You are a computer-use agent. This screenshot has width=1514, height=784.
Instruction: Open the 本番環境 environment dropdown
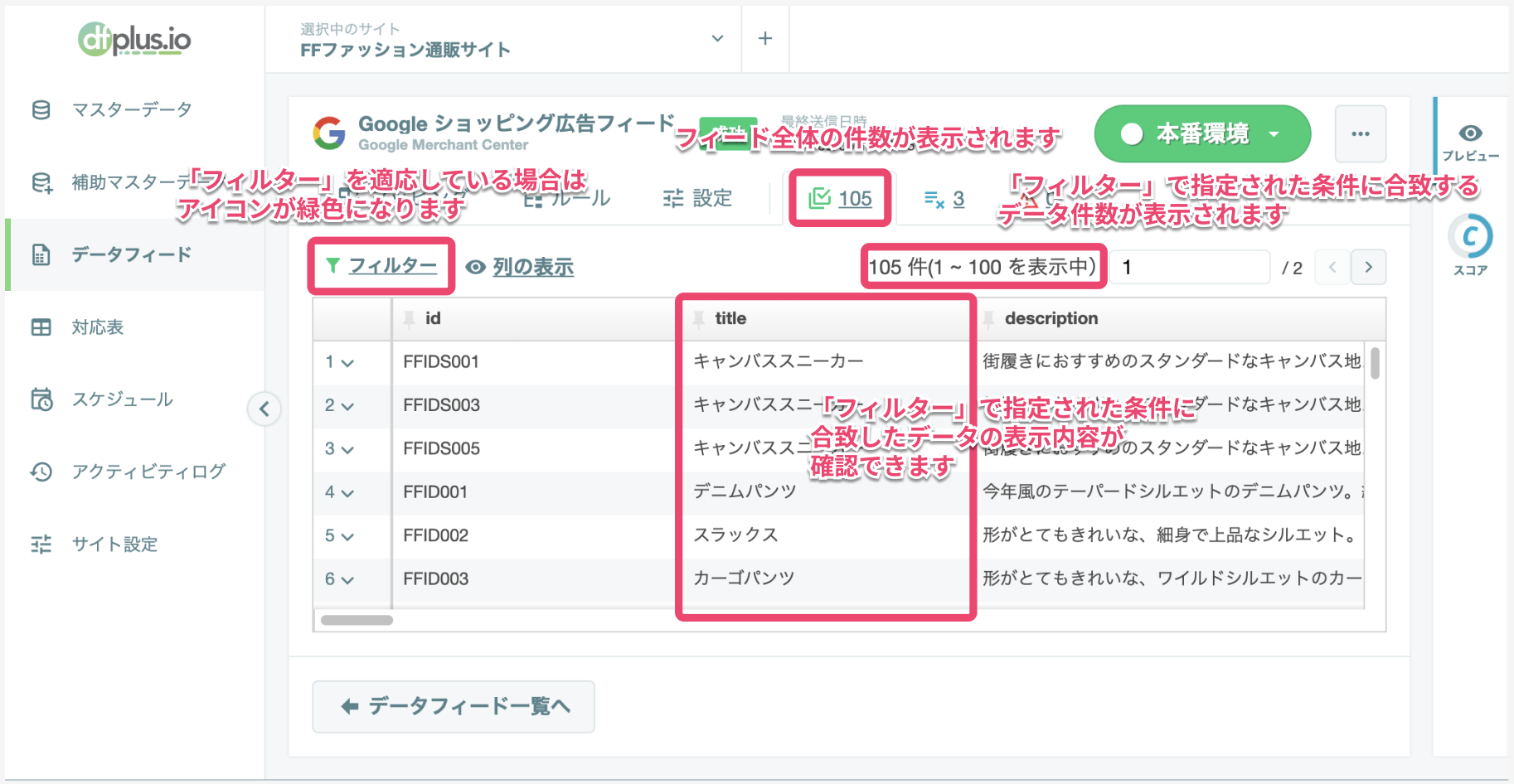1202,133
